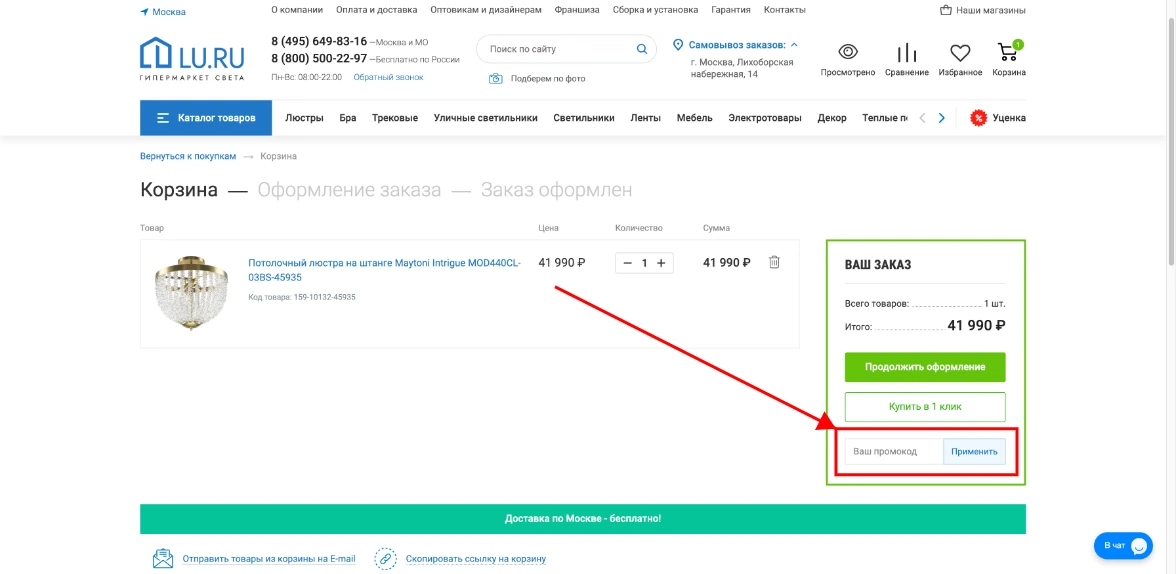Click the Доставка по Москве banner

tap(583, 518)
